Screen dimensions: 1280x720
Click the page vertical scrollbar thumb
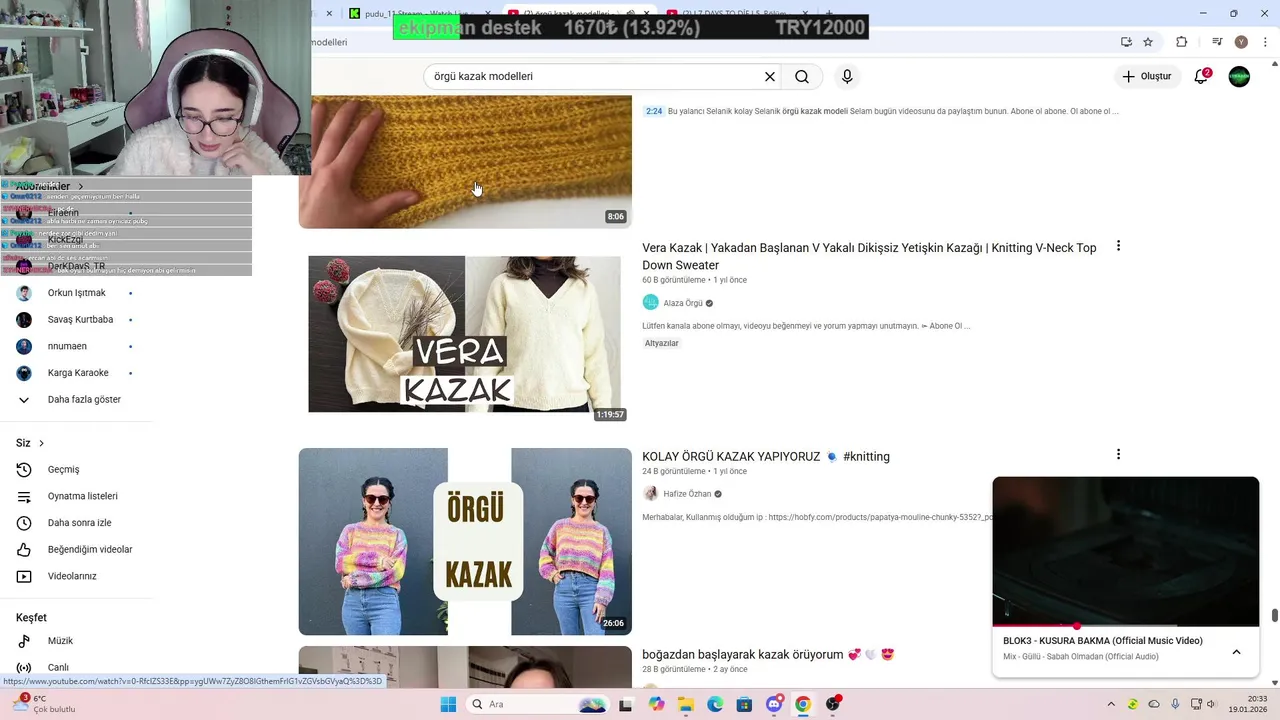coord(1274,615)
